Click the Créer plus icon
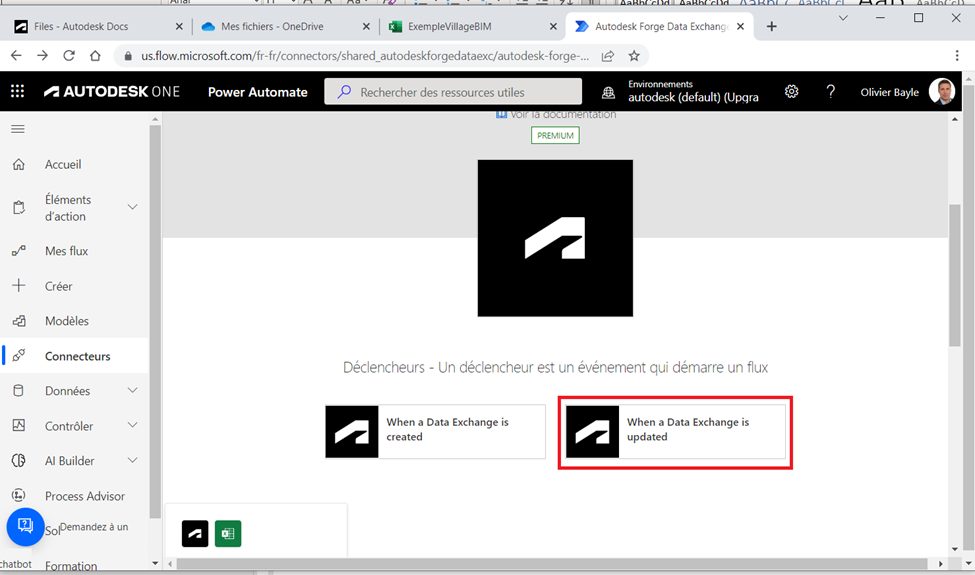This screenshot has height=575, width=975. pos(19,285)
